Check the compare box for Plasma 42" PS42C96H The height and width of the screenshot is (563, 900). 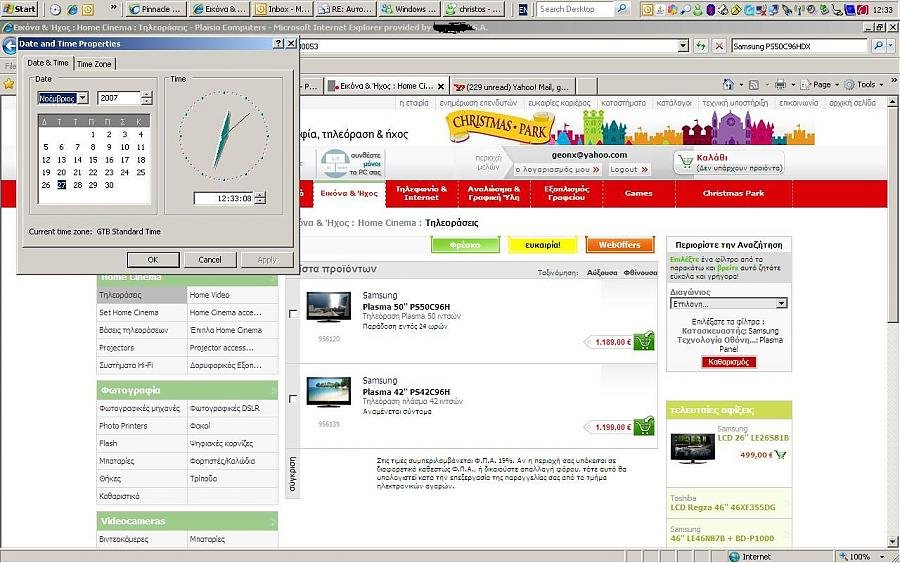(293, 398)
